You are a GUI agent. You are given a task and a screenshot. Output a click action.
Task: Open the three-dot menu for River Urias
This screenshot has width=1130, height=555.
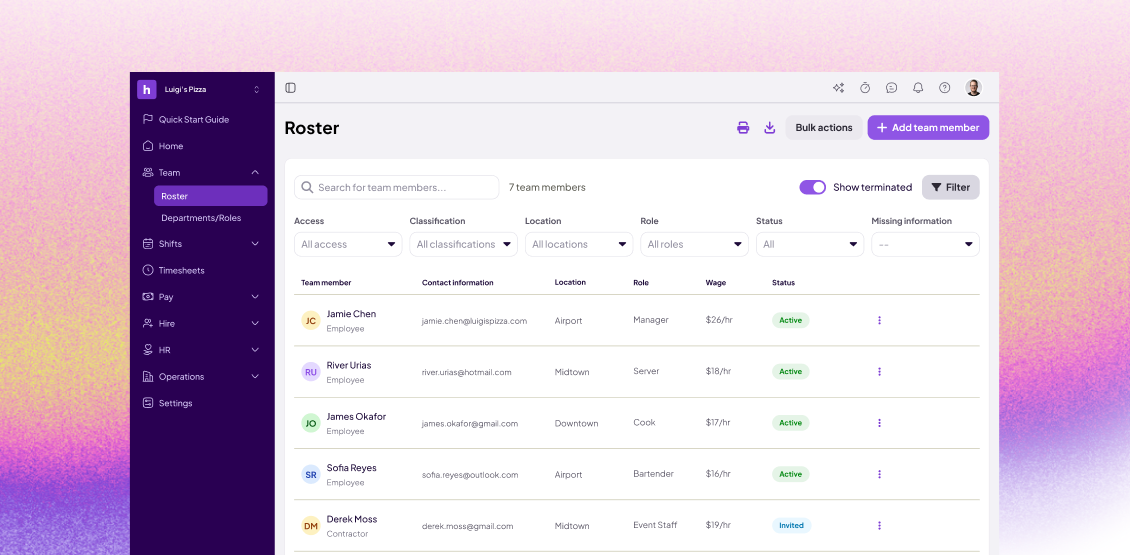(x=879, y=371)
